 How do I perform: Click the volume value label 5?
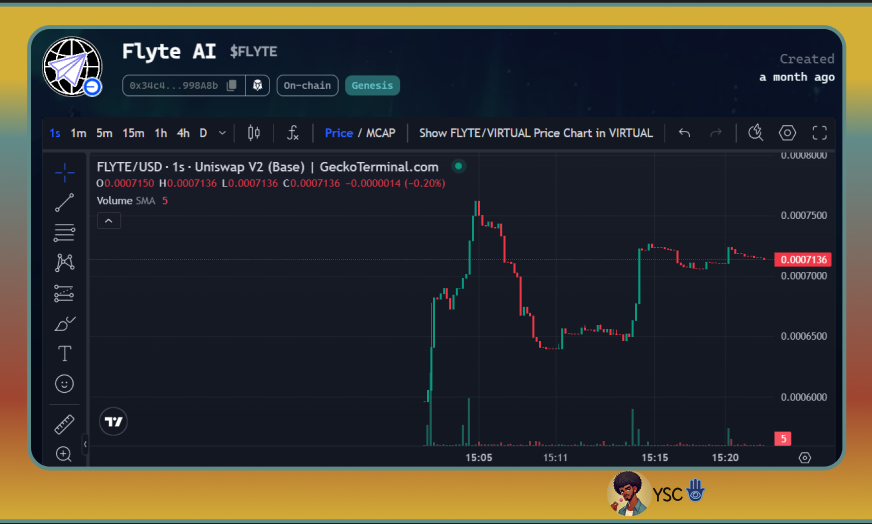(x=783, y=438)
